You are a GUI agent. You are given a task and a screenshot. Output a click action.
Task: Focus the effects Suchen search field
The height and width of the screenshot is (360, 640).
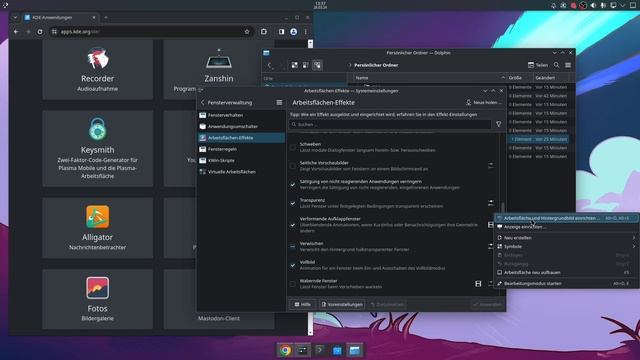[x=390, y=124]
